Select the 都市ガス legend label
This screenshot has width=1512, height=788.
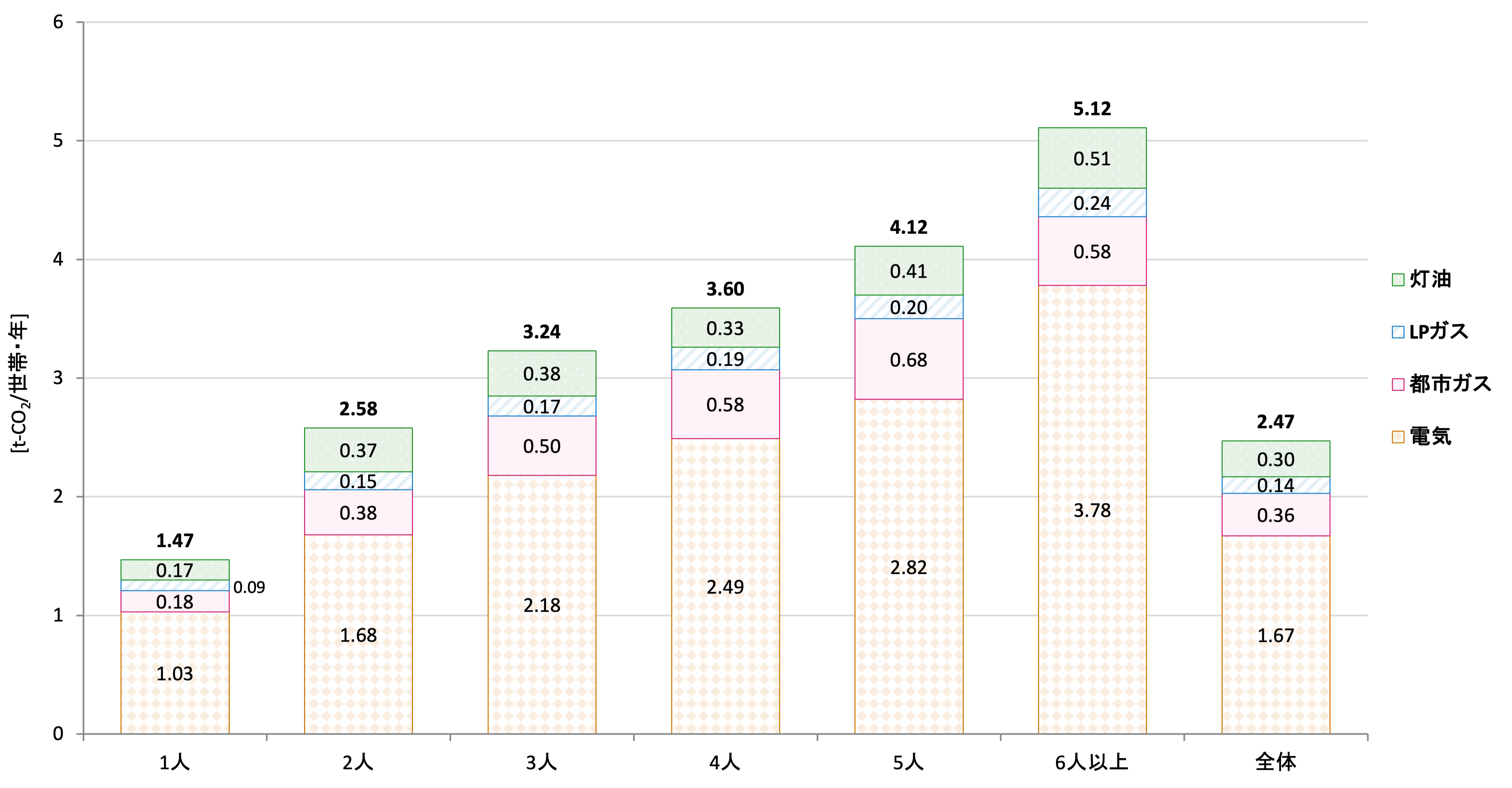click(1450, 384)
